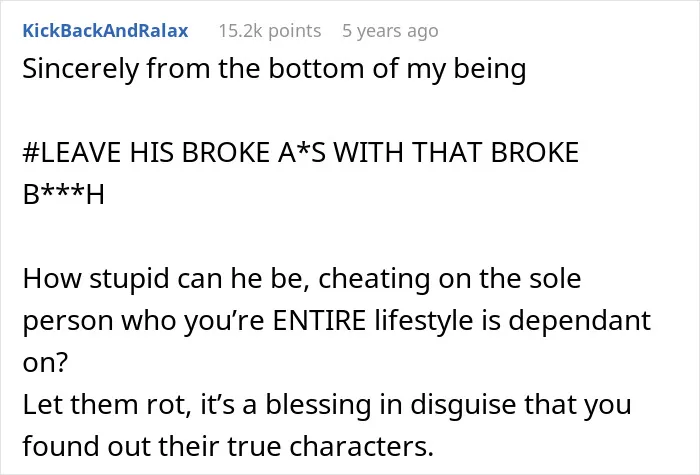
Task: Click the words 'found out their true'
Action: (x=152, y=446)
